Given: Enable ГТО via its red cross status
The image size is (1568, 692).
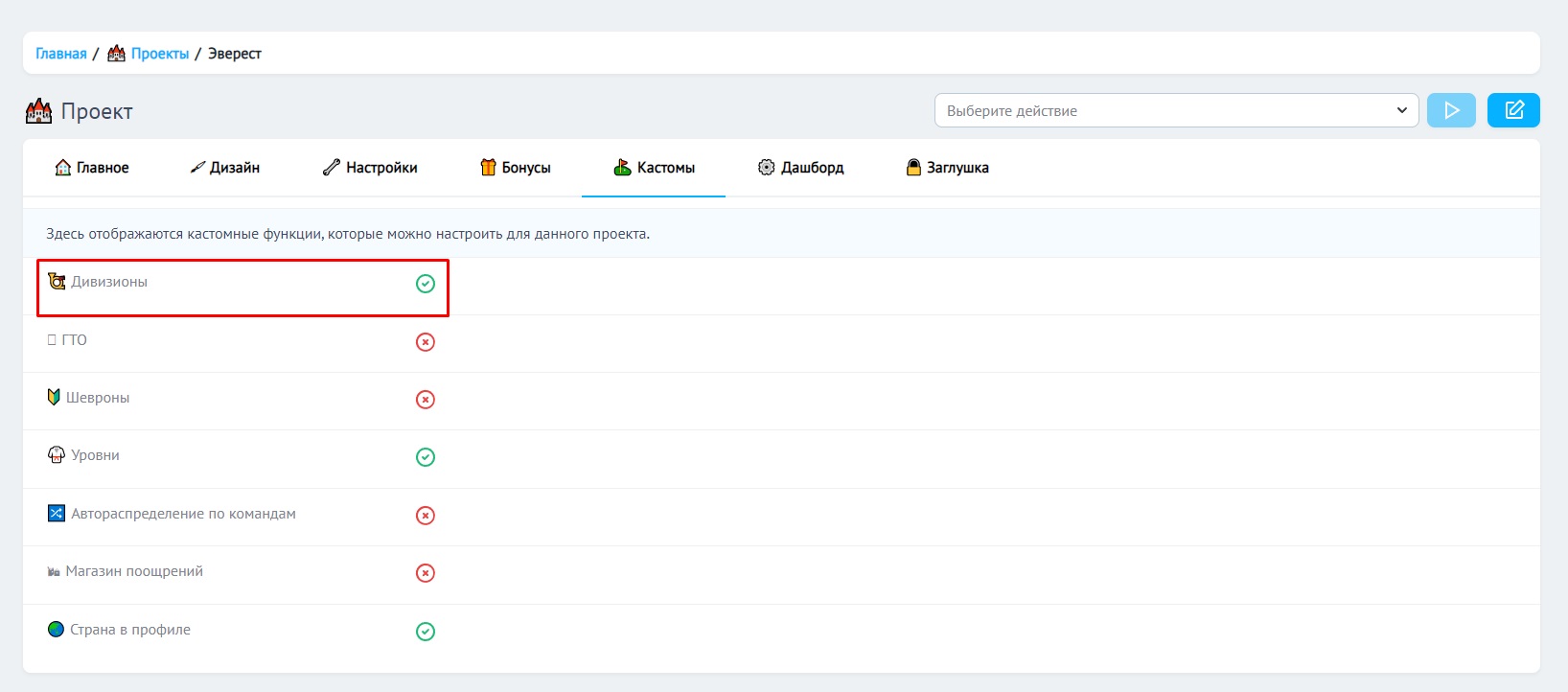Looking at the screenshot, I should tap(426, 342).
